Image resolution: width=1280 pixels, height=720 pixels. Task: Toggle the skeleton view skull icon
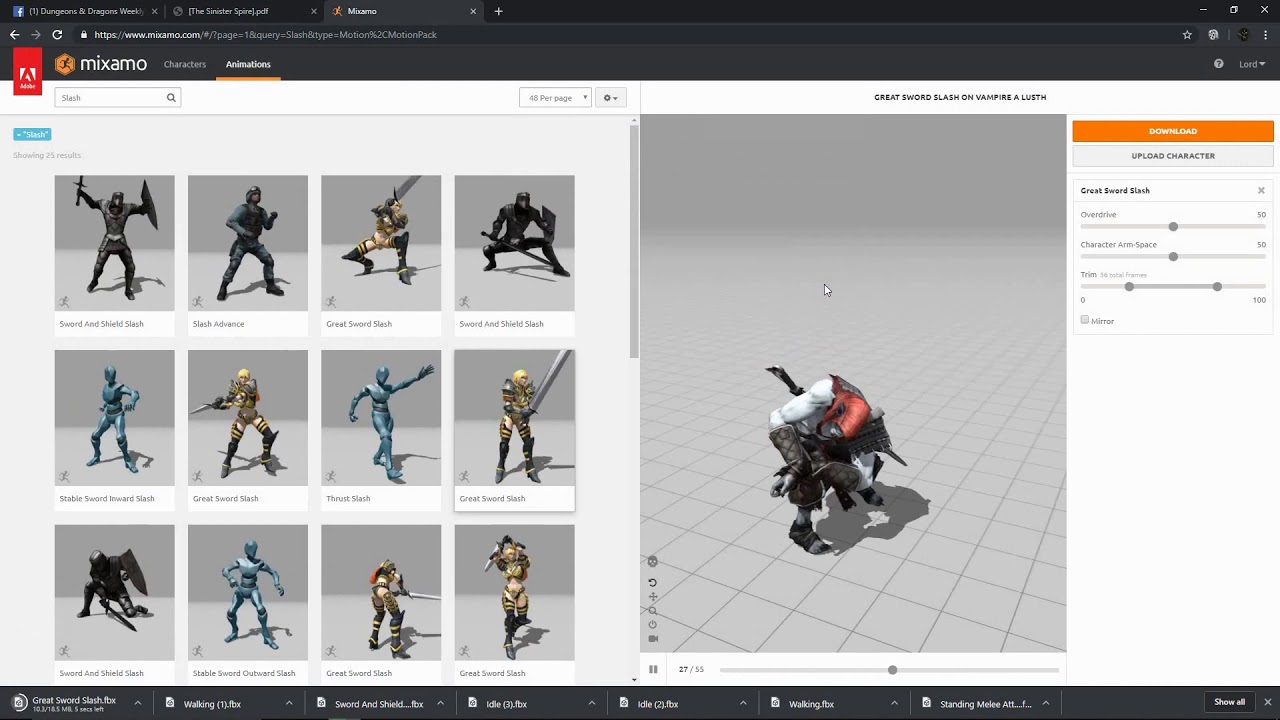tap(652, 562)
